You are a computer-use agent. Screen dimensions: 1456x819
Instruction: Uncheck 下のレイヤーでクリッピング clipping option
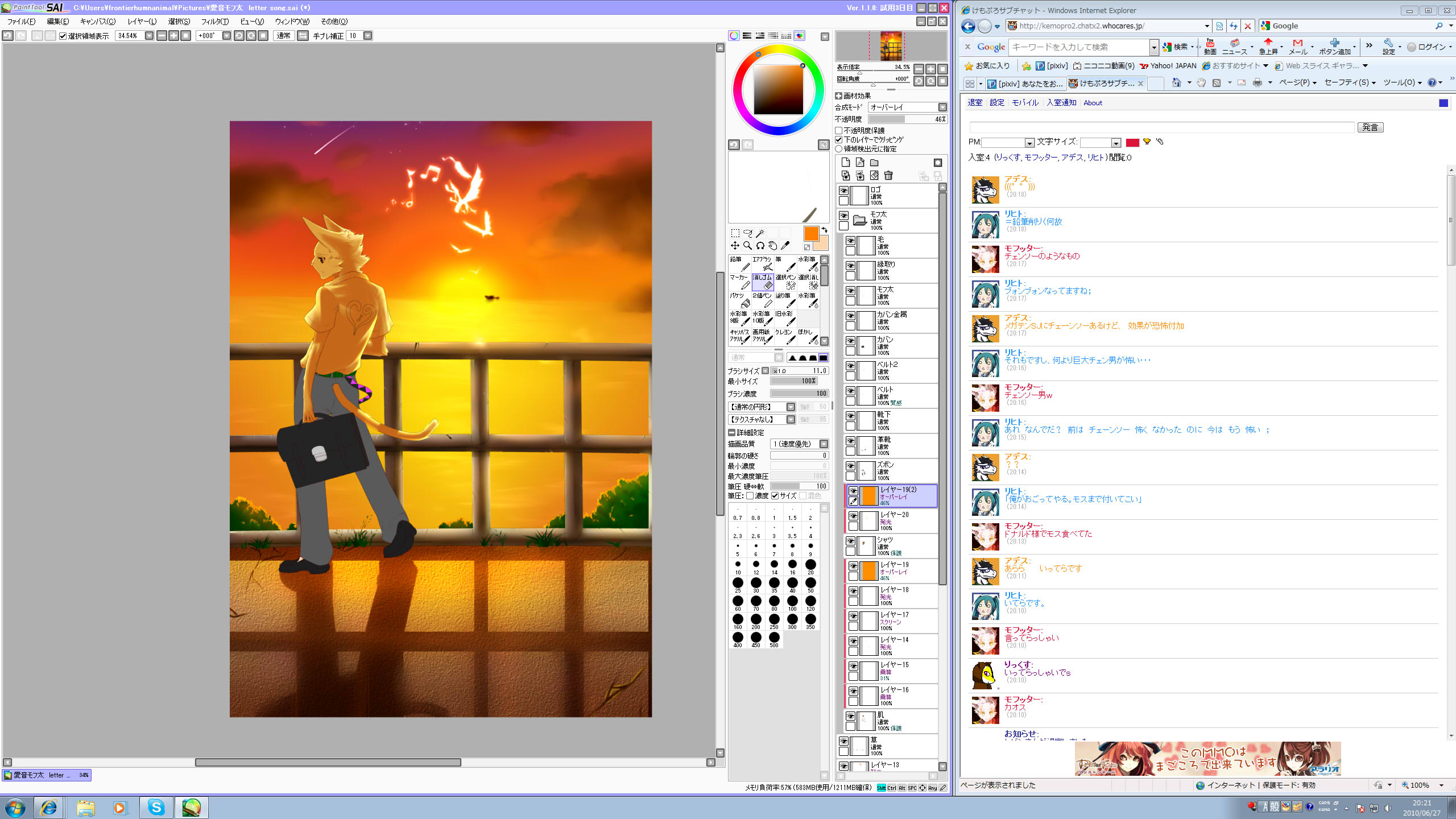point(839,139)
